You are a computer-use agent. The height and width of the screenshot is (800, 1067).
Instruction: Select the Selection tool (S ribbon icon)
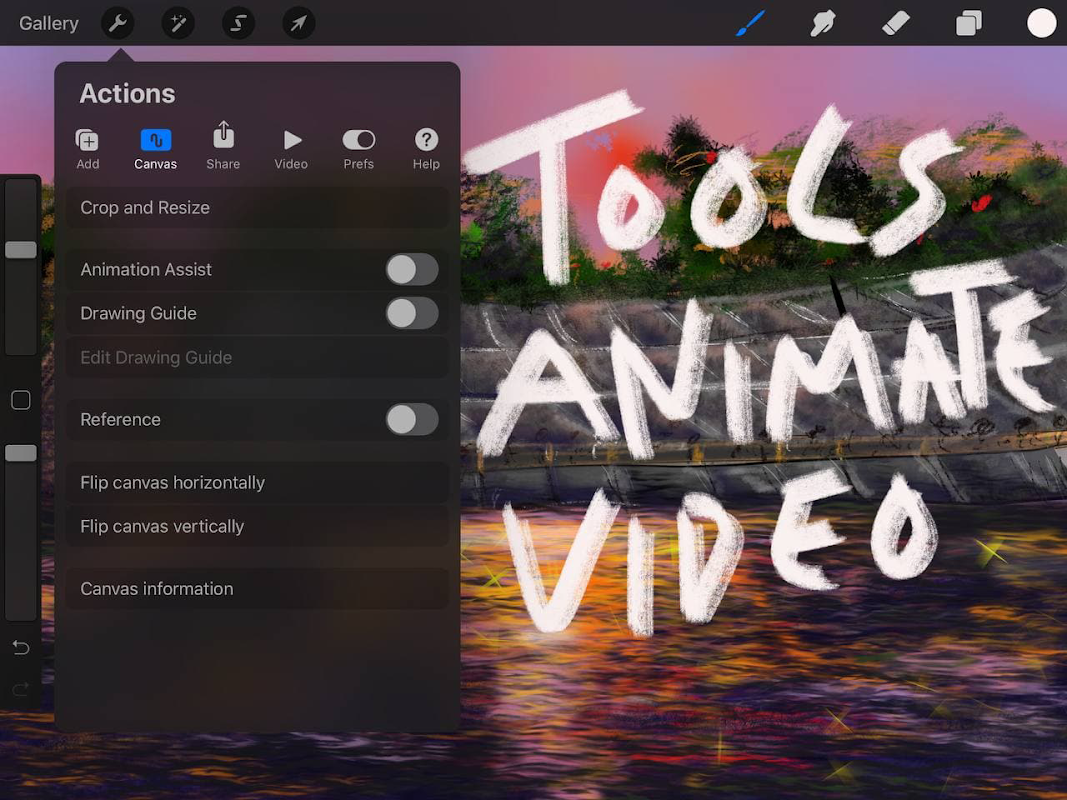tap(239, 23)
